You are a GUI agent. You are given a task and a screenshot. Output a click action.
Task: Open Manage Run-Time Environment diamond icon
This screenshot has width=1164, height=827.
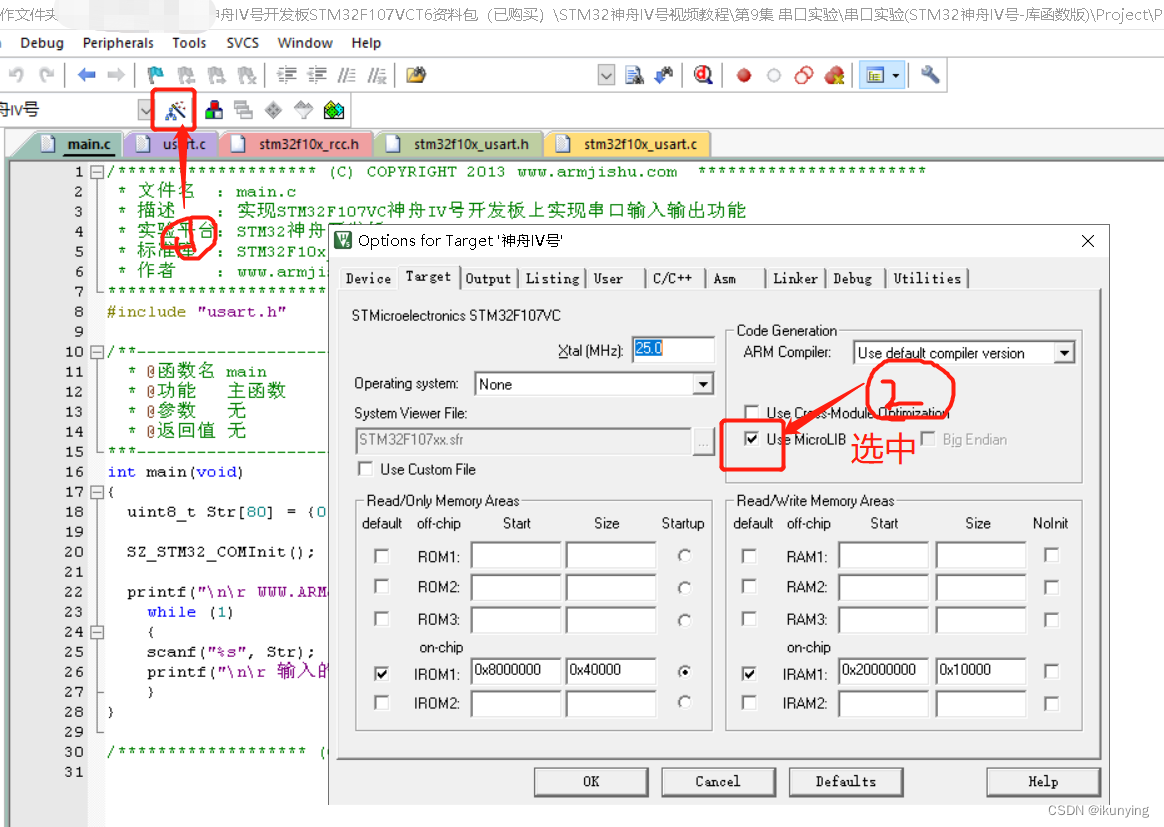[x=273, y=111]
